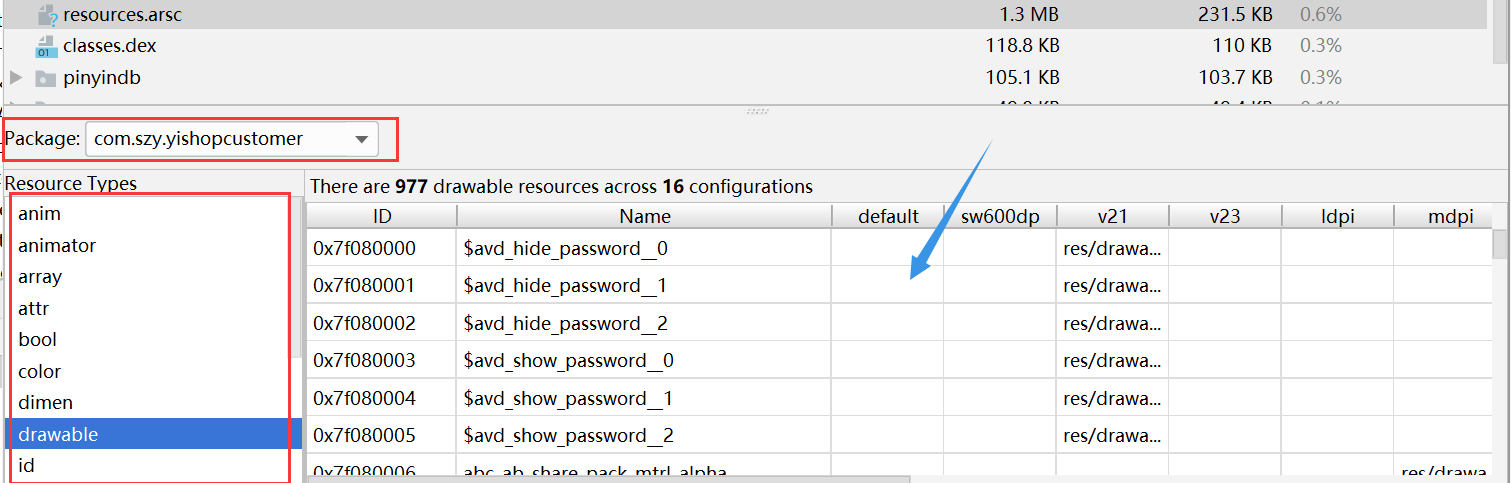Click the default column header
1511x483 pixels.
pos(888,216)
